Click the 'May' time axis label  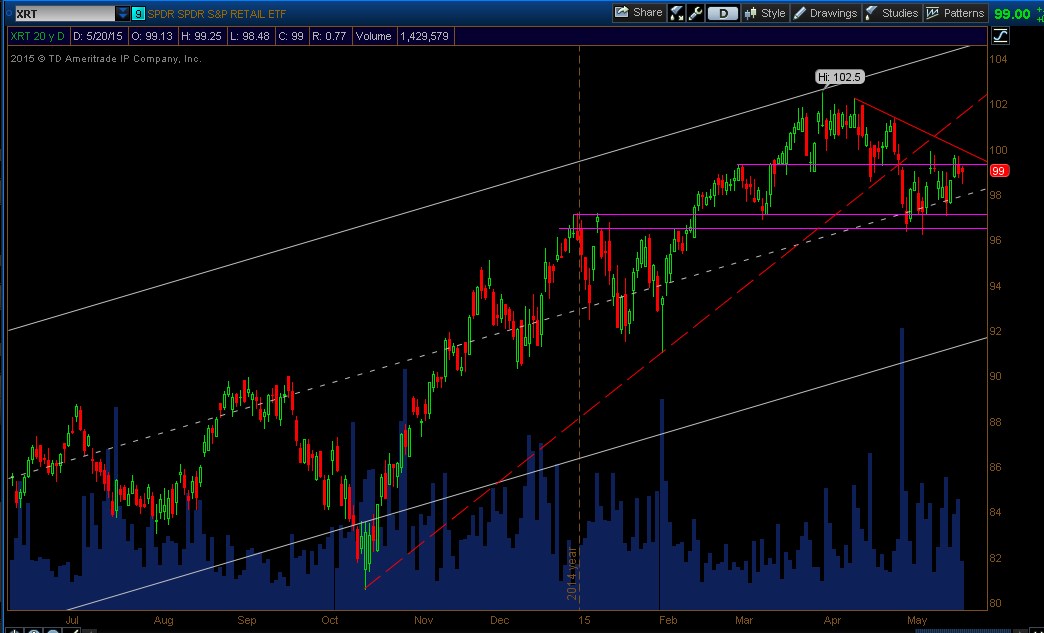(x=917, y=620)
